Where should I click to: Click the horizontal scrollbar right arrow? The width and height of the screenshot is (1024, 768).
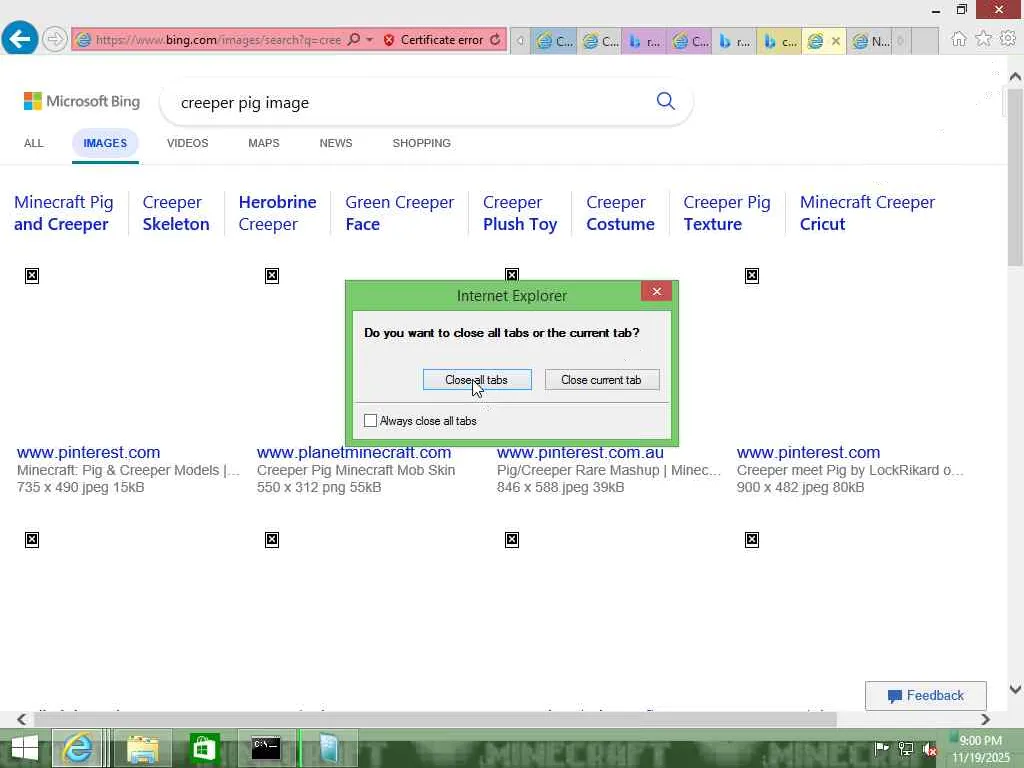coord(985,719)
